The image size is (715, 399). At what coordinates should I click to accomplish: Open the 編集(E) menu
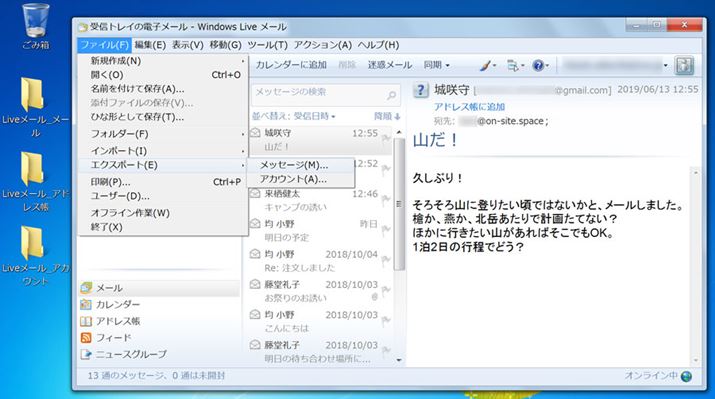point(150,45)
